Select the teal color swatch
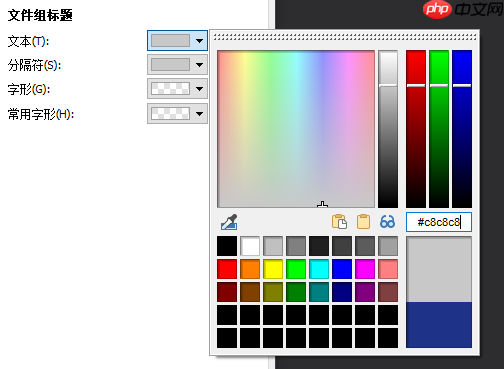This screenshot has height=369, width=504. tap(319, 292)
